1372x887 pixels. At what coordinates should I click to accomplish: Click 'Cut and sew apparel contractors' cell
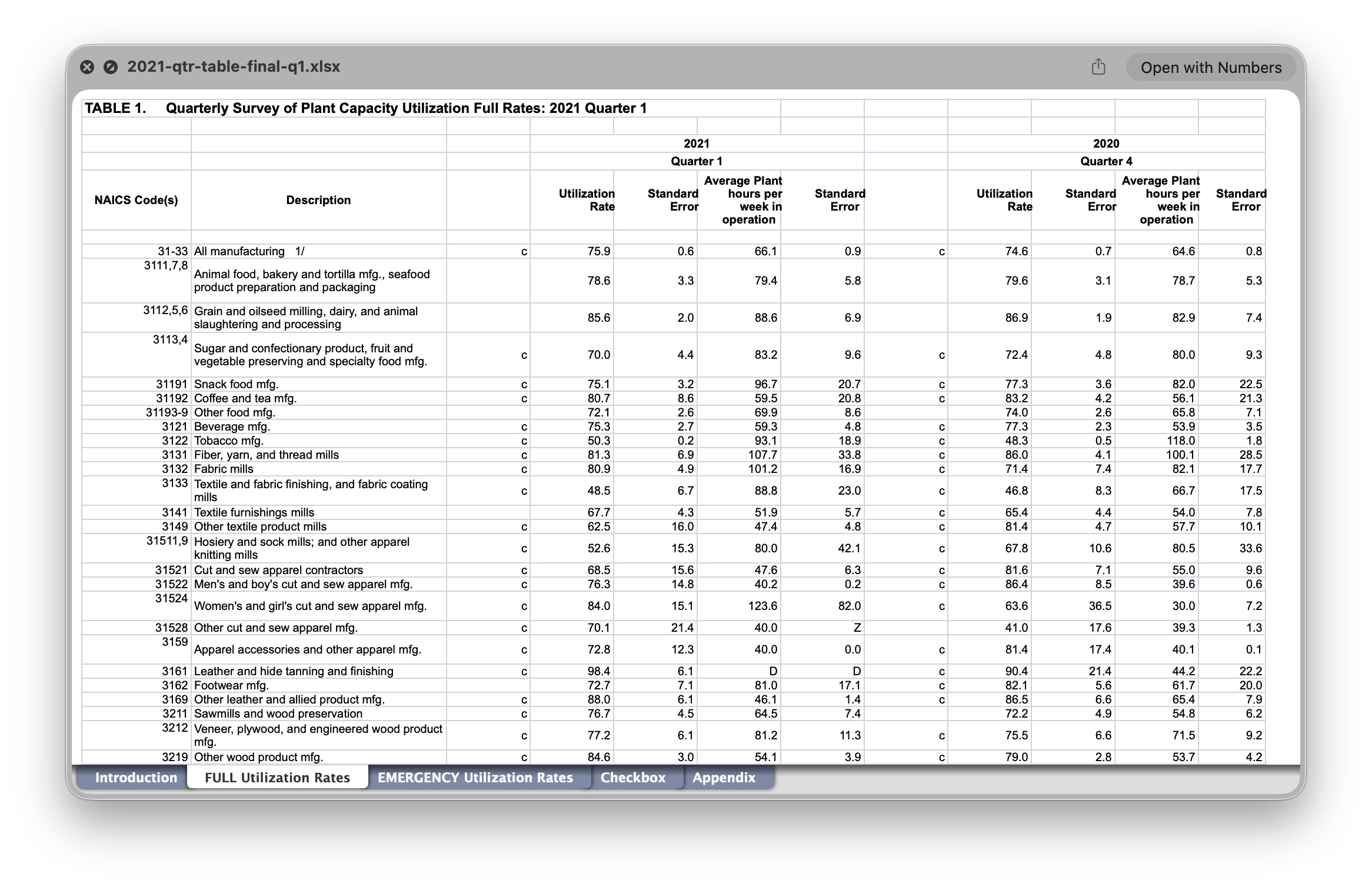click(x=318, y=570)
